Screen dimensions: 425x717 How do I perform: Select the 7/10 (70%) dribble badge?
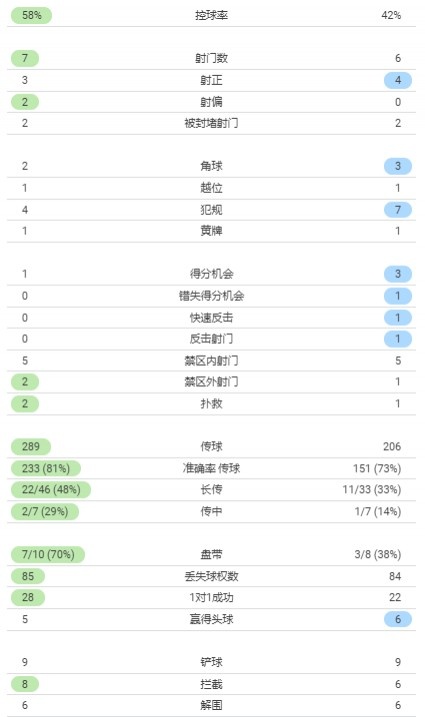point(48,554)
